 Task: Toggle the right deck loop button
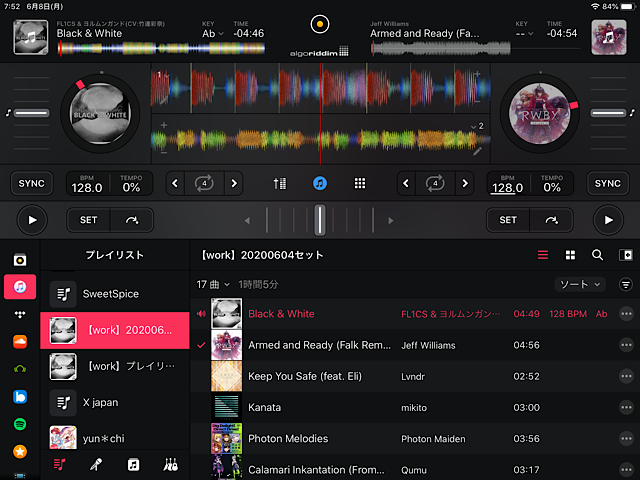(435, 183)
